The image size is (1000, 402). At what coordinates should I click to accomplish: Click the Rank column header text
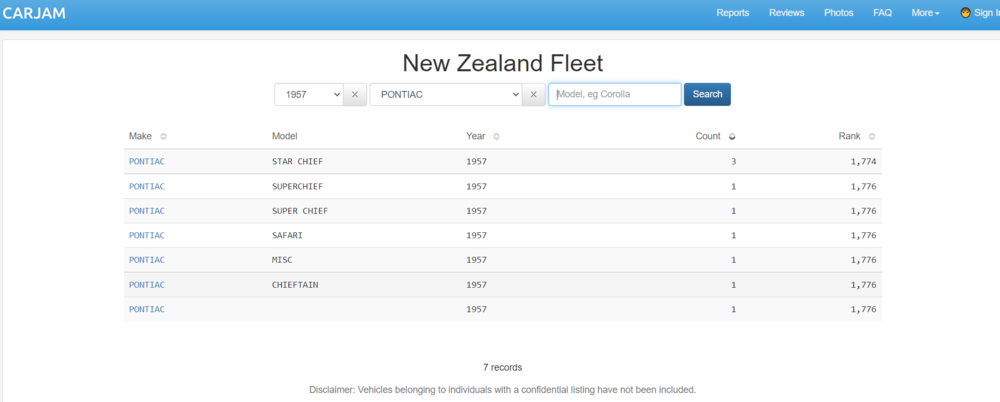click(x=849, y=136)
